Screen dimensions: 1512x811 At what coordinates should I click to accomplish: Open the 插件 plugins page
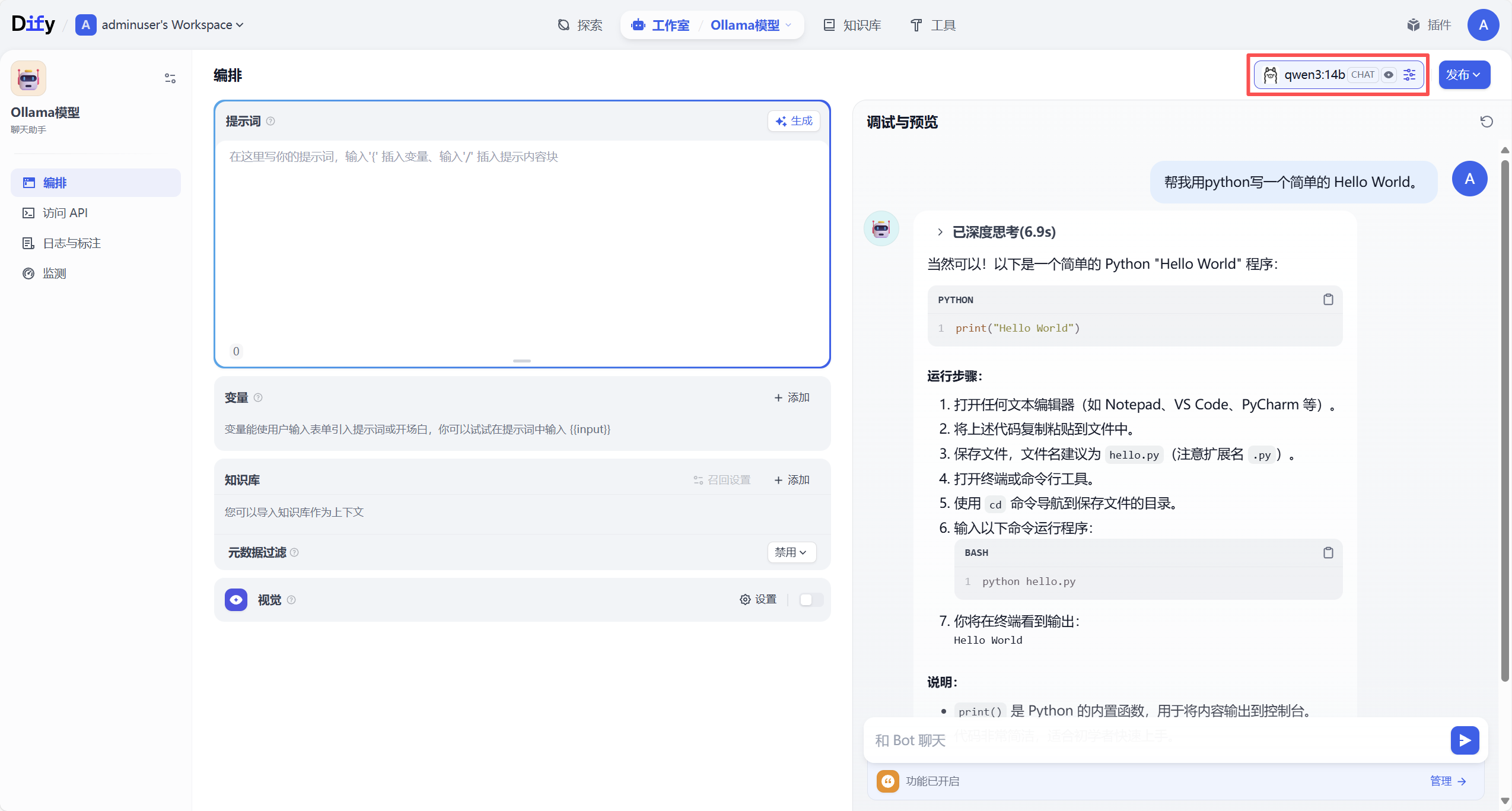pyautogui.click(x=1429, y=25)
